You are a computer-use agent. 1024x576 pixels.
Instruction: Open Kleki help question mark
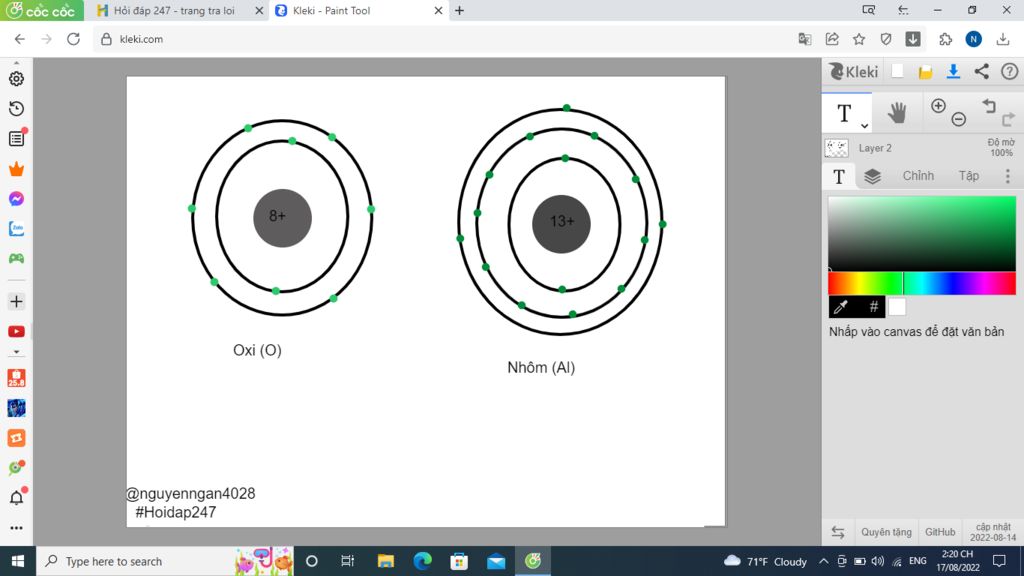pos(1010,71)
